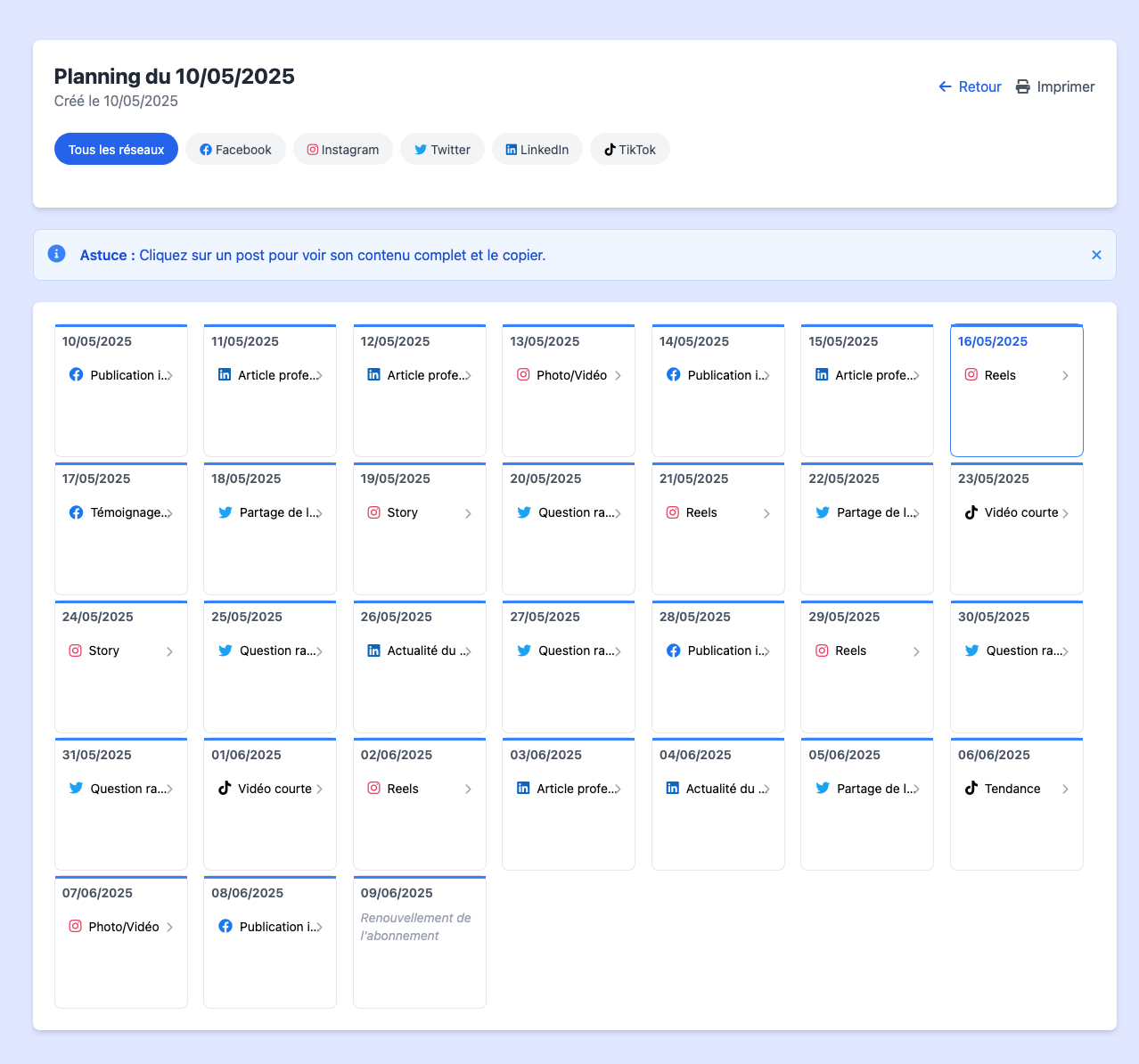Image resolution: width=1139 pixels, height=1064 pixels.
Task: Select the Facebook network filter icon
Action: point(206,149)
